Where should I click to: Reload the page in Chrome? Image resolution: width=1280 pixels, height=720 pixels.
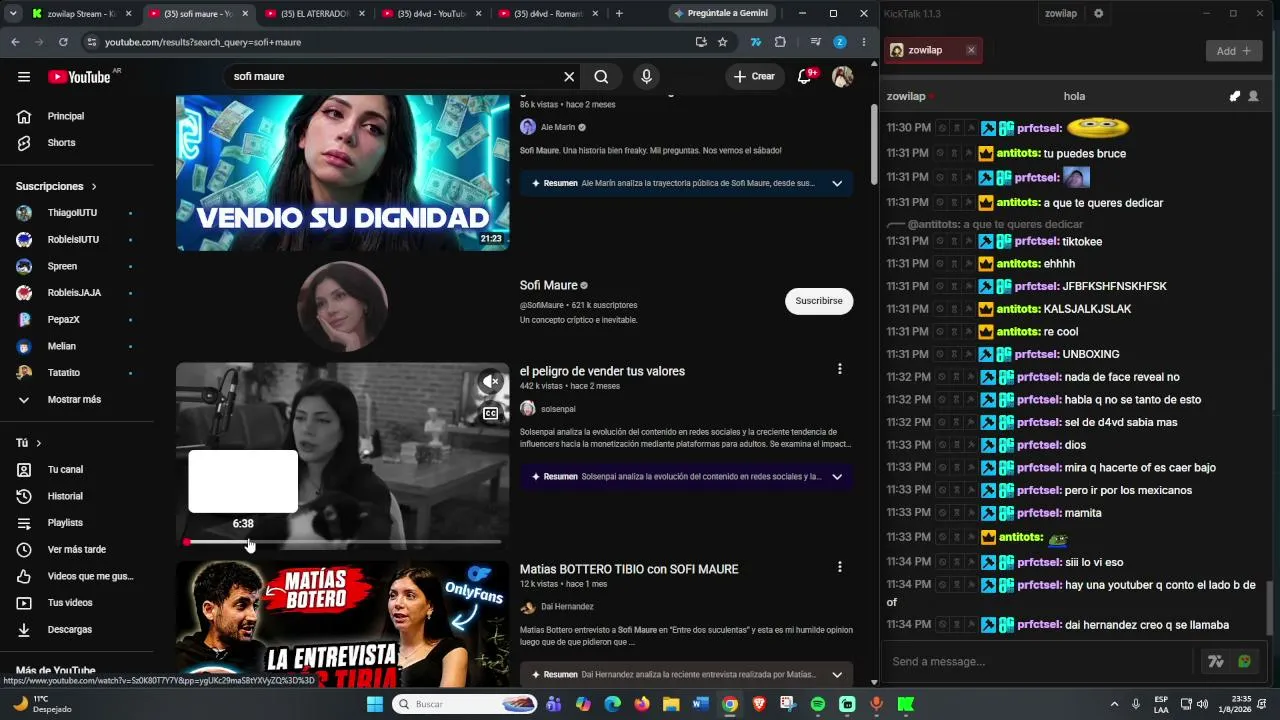coord(63,42)
